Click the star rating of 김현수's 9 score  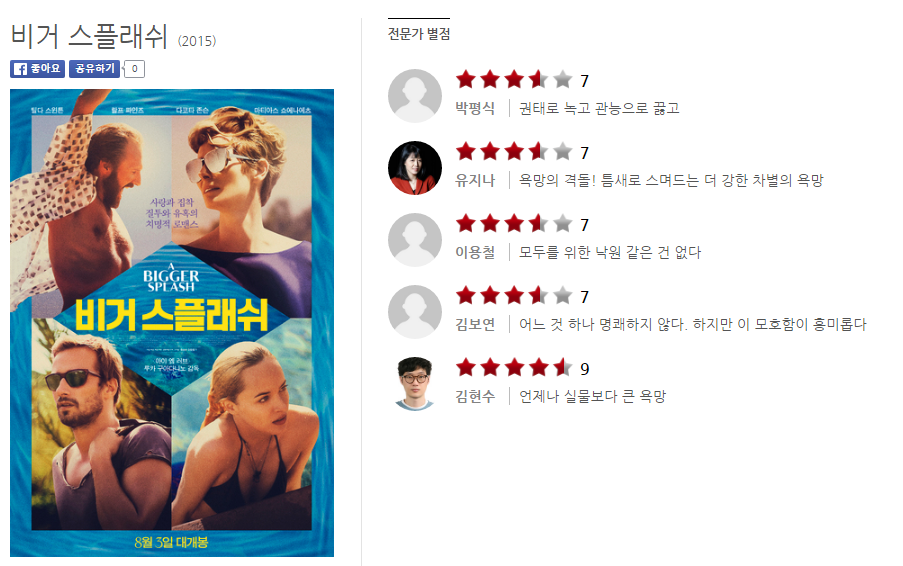pos(514,367)
